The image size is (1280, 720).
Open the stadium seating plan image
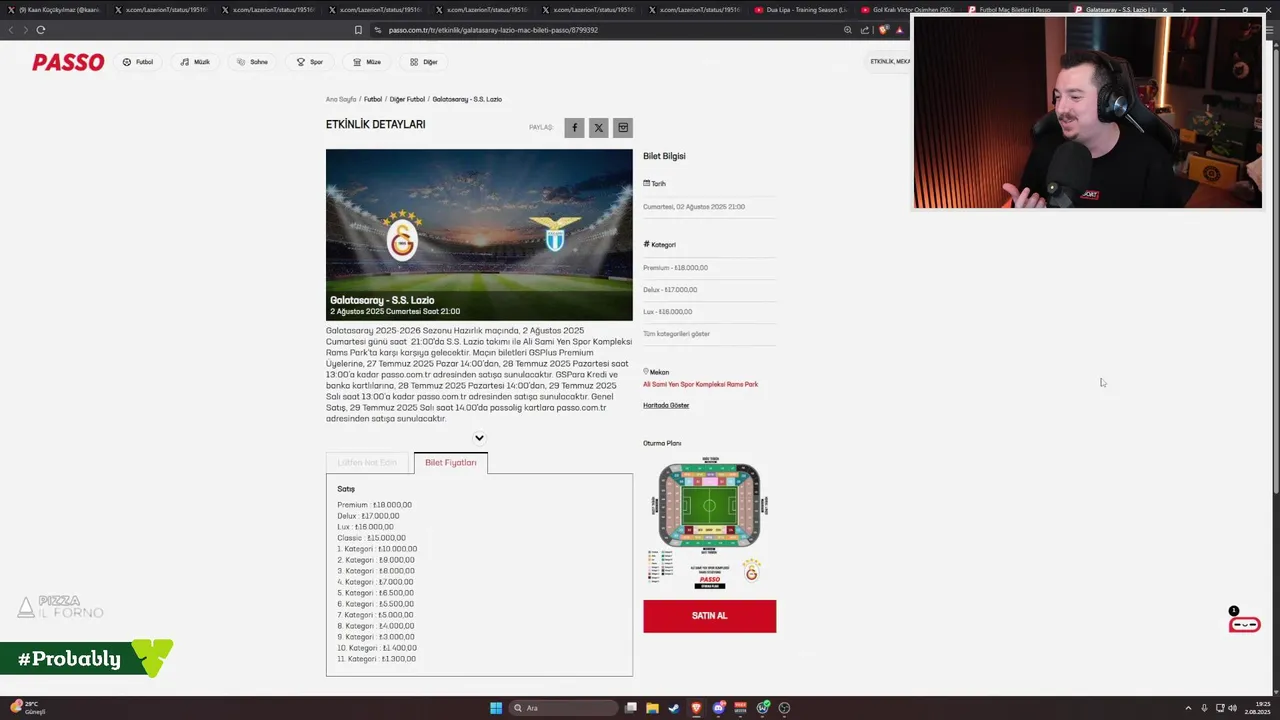(x=709, y=522)
